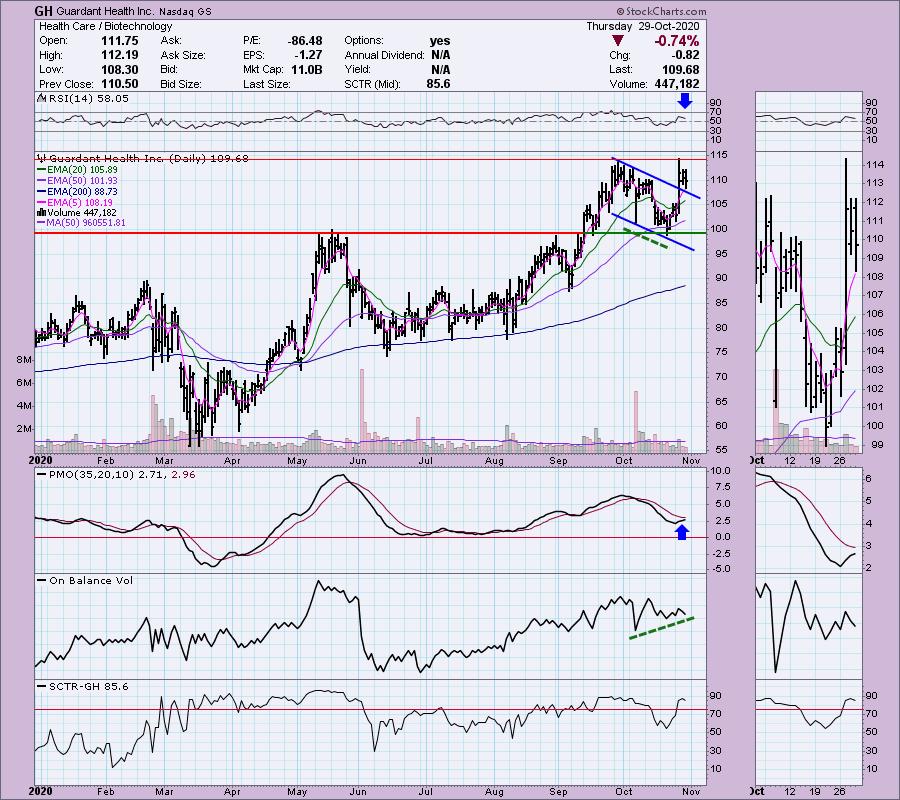900x800 pixels.
Task: Click the Thursday 29-Oct-2020 date
Action: tap(643, 26)
